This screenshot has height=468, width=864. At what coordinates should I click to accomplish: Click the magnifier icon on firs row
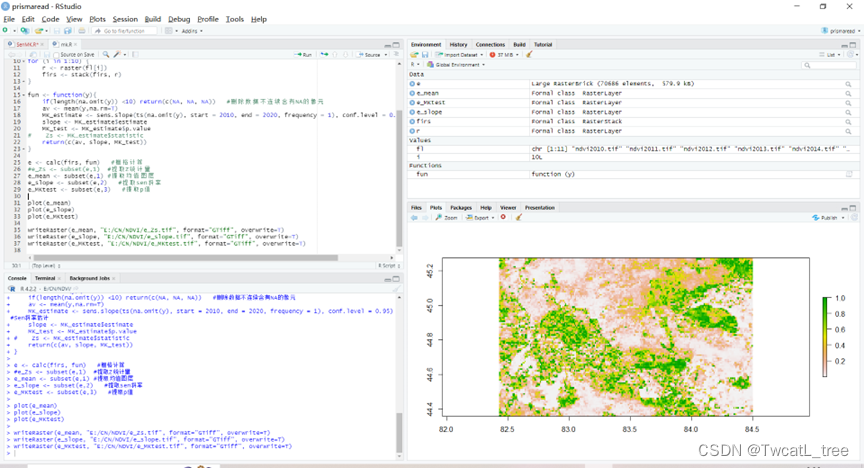(x=848, y=121)
